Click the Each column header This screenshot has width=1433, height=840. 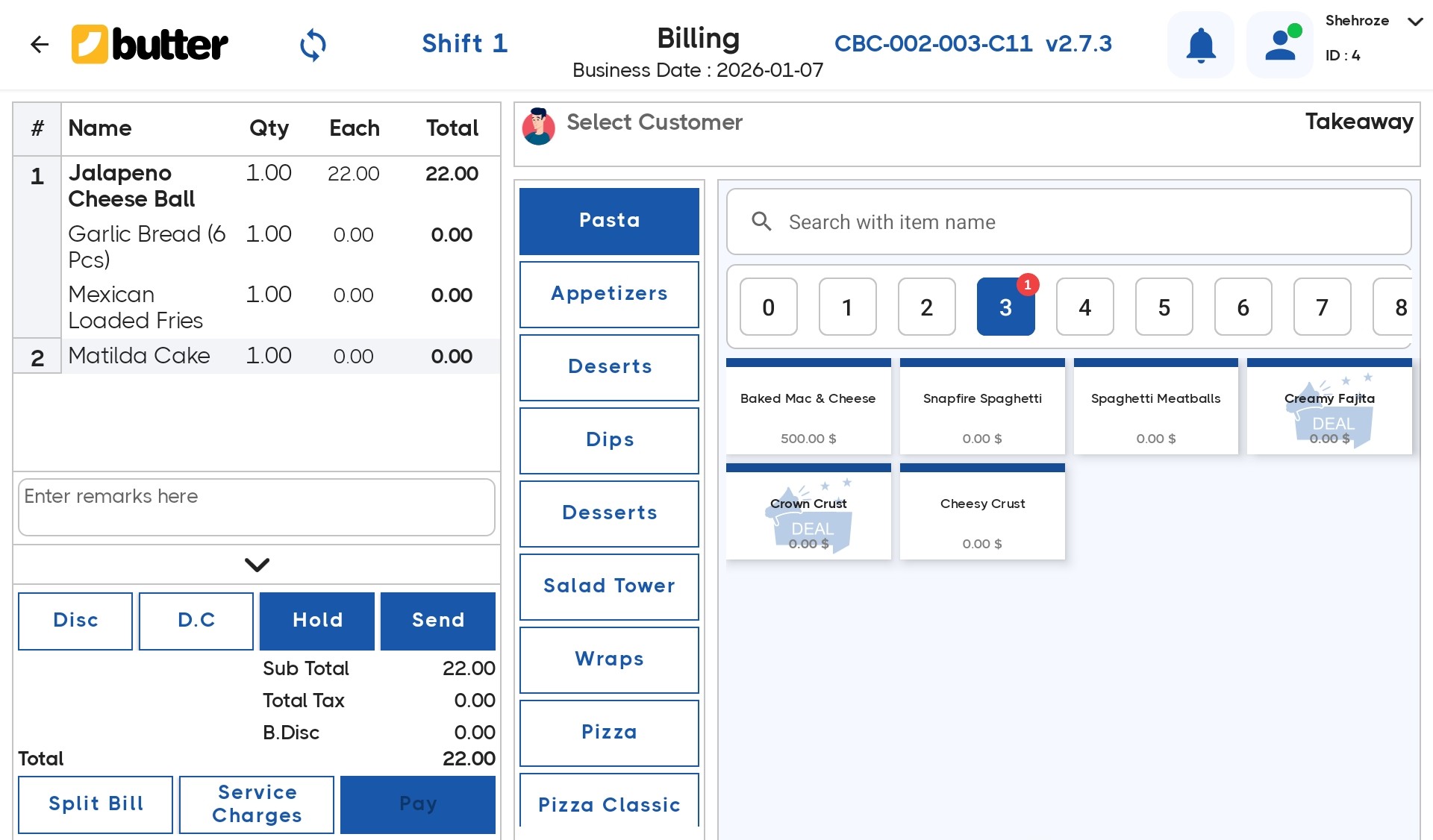355,128
